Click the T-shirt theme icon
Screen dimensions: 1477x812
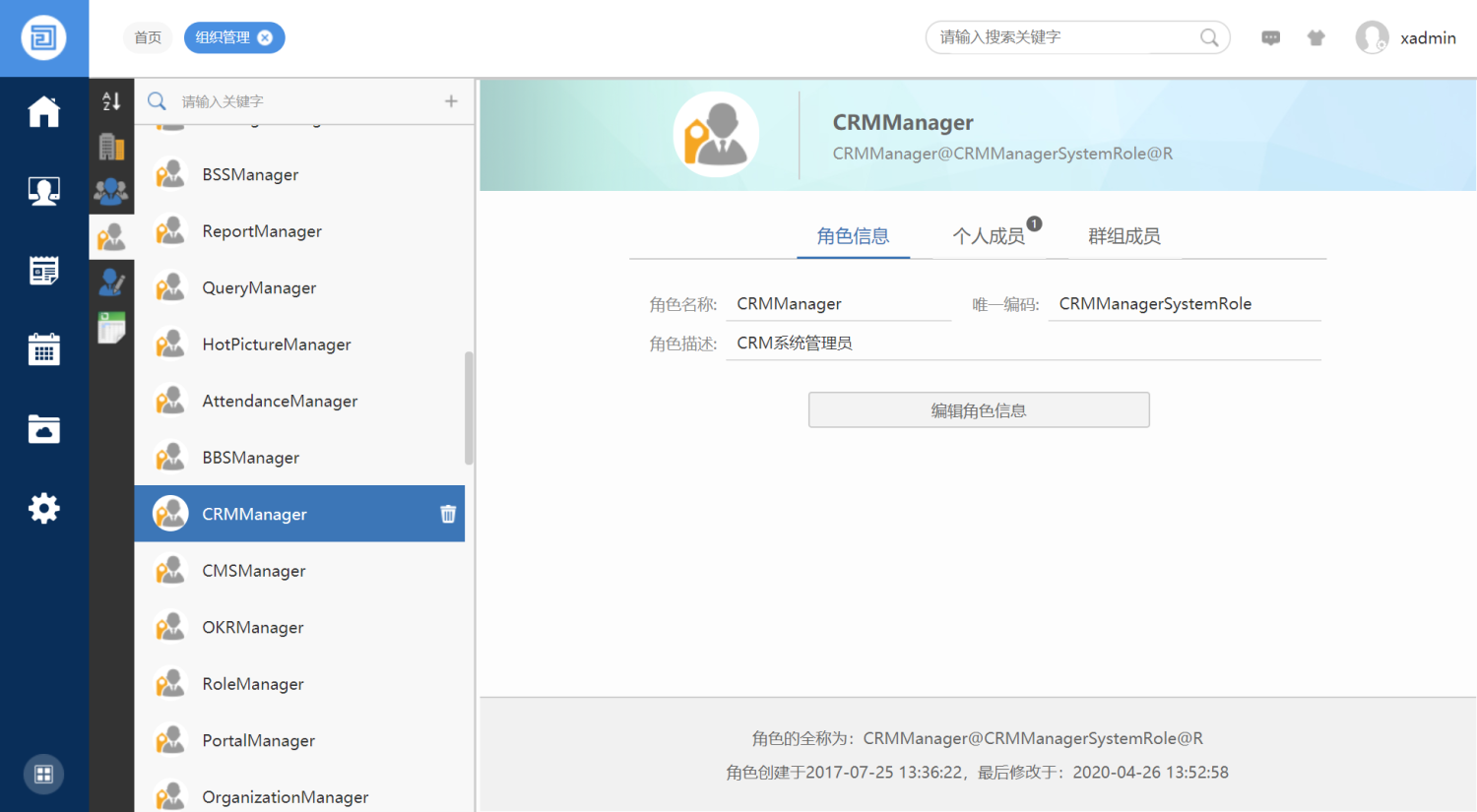1316,38
